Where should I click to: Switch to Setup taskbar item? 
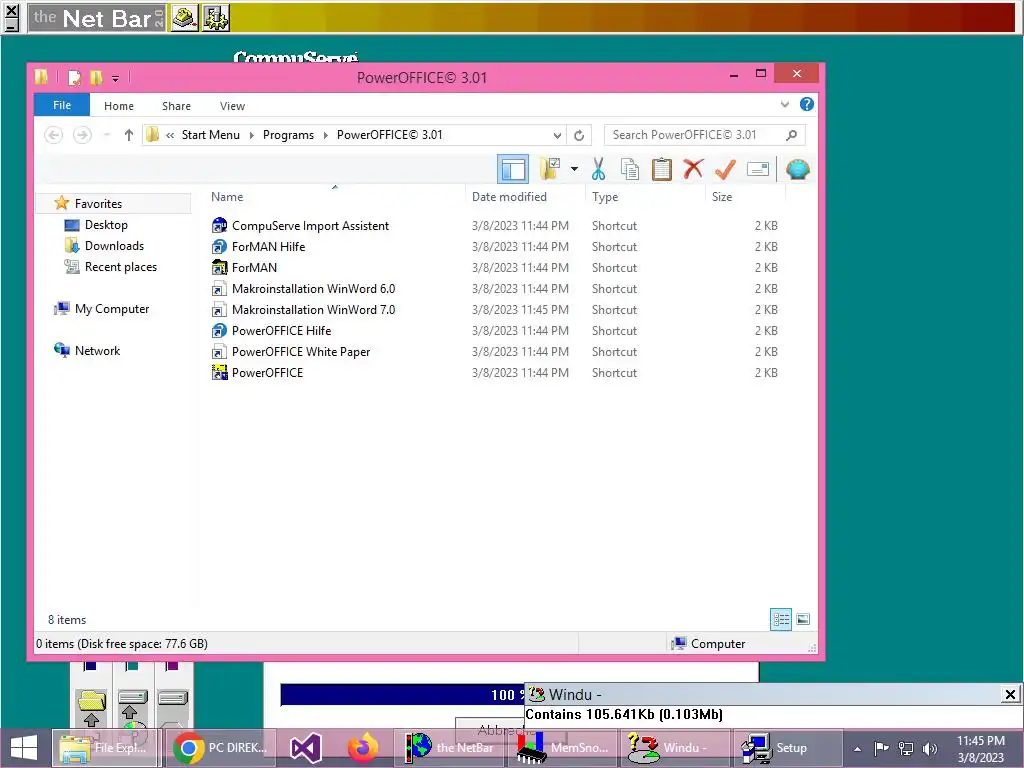pyautogui.click(x=788, y=748)
